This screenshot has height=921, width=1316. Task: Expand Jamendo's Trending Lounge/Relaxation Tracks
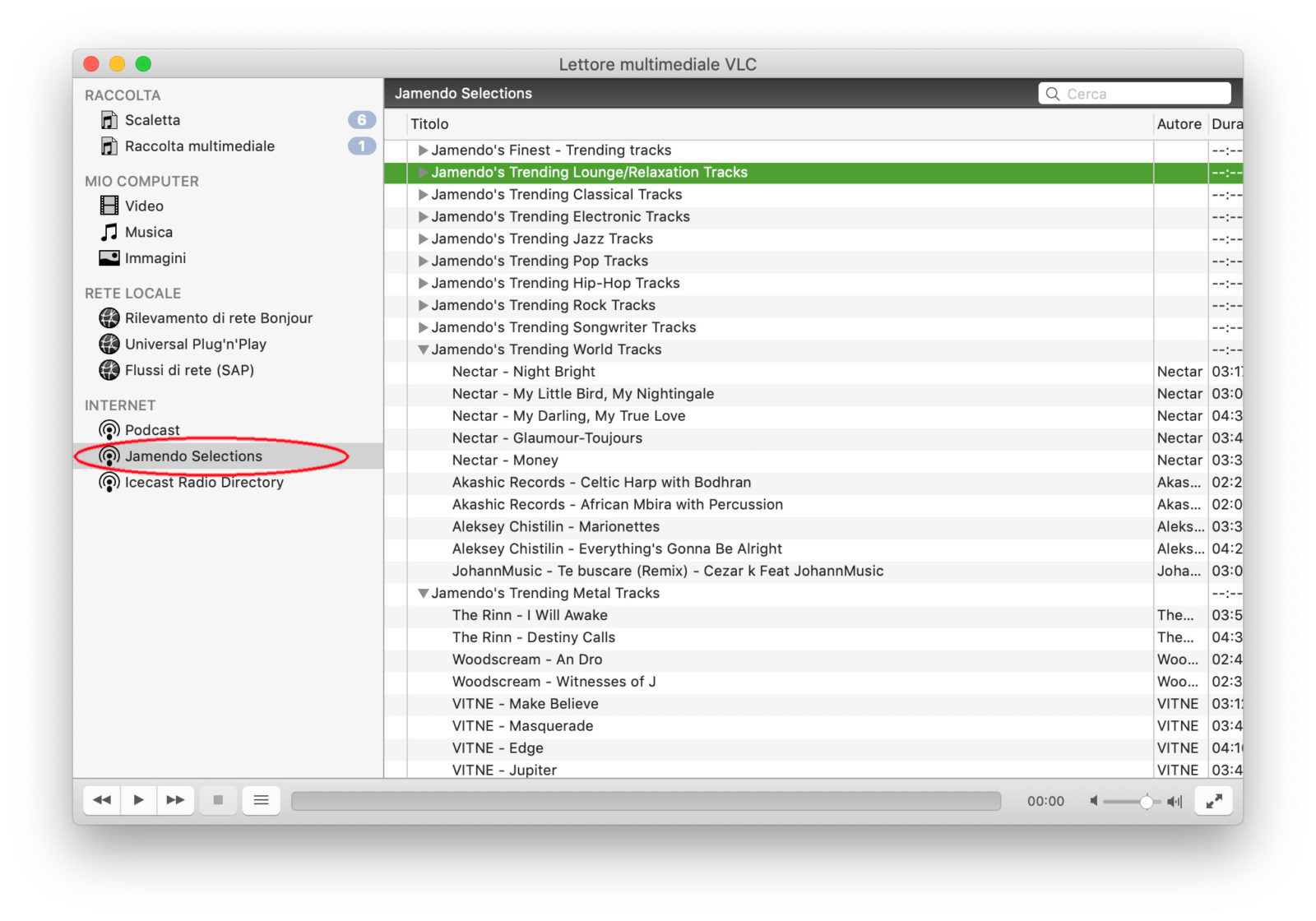(423, 173)
